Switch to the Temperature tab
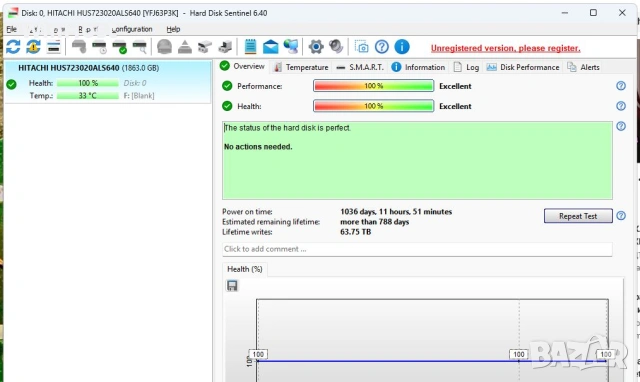640x382 pixels. tap(301, 67)
